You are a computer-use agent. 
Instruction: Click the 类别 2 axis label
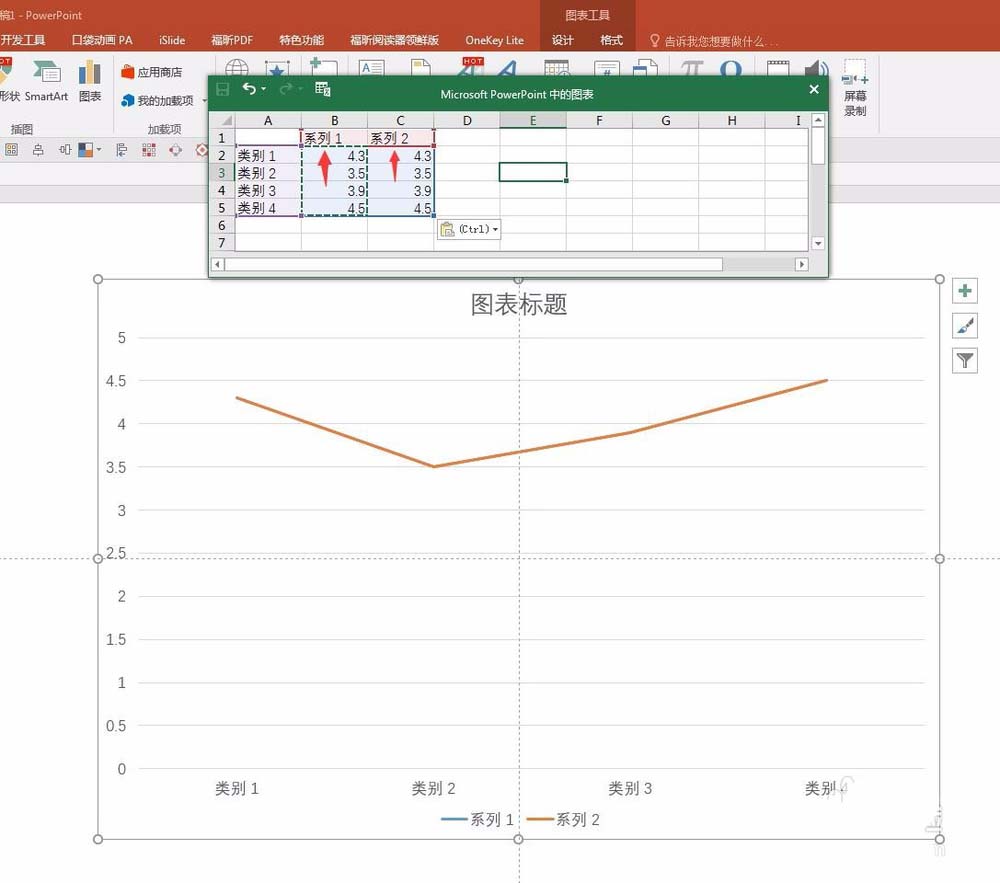pyautogui.click(x=433, y=789)
